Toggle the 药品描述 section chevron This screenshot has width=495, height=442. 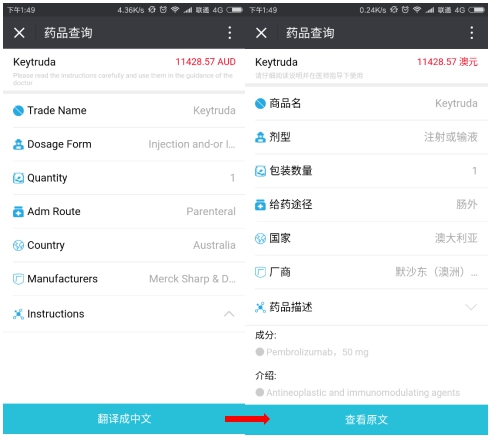click(471, 307)
